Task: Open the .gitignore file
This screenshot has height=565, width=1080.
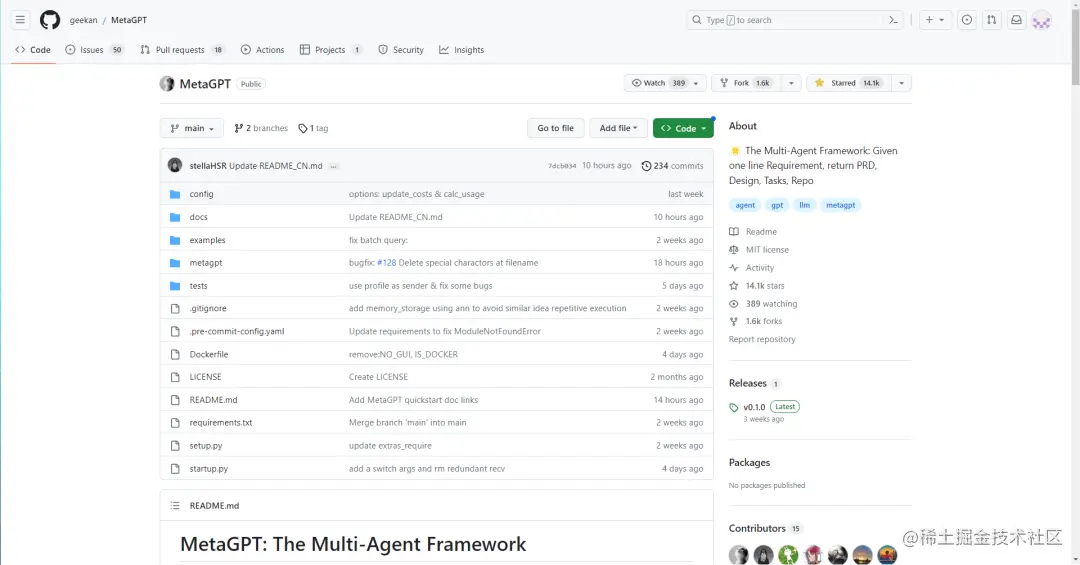Action: coord(208,309)
